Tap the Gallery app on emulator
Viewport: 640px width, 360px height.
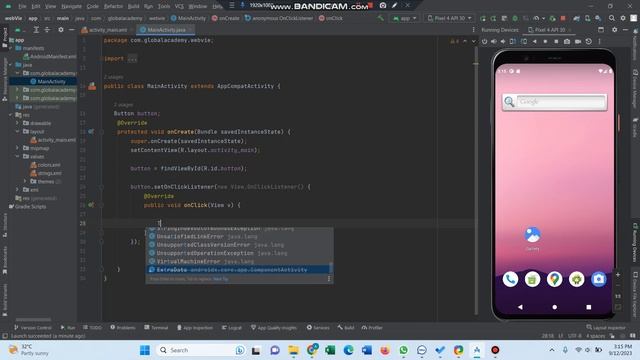point(532,239)
